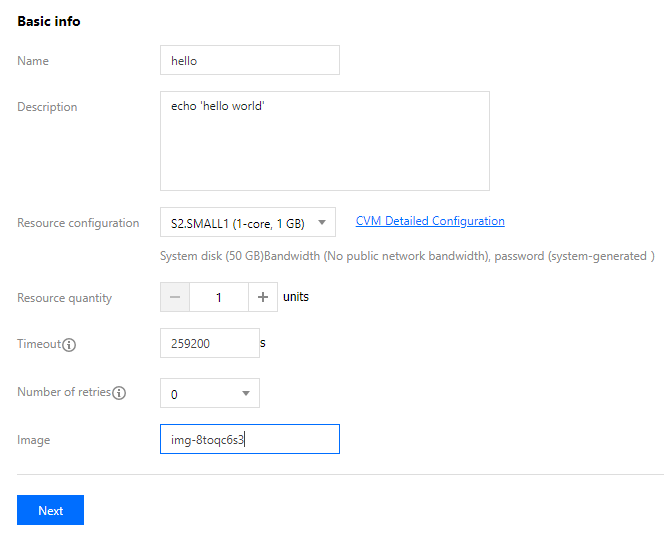The height and width of the screenshot is (533, 664).
Task: Click the Resource configuration dropdown arrow
Action: pos(322,222)
